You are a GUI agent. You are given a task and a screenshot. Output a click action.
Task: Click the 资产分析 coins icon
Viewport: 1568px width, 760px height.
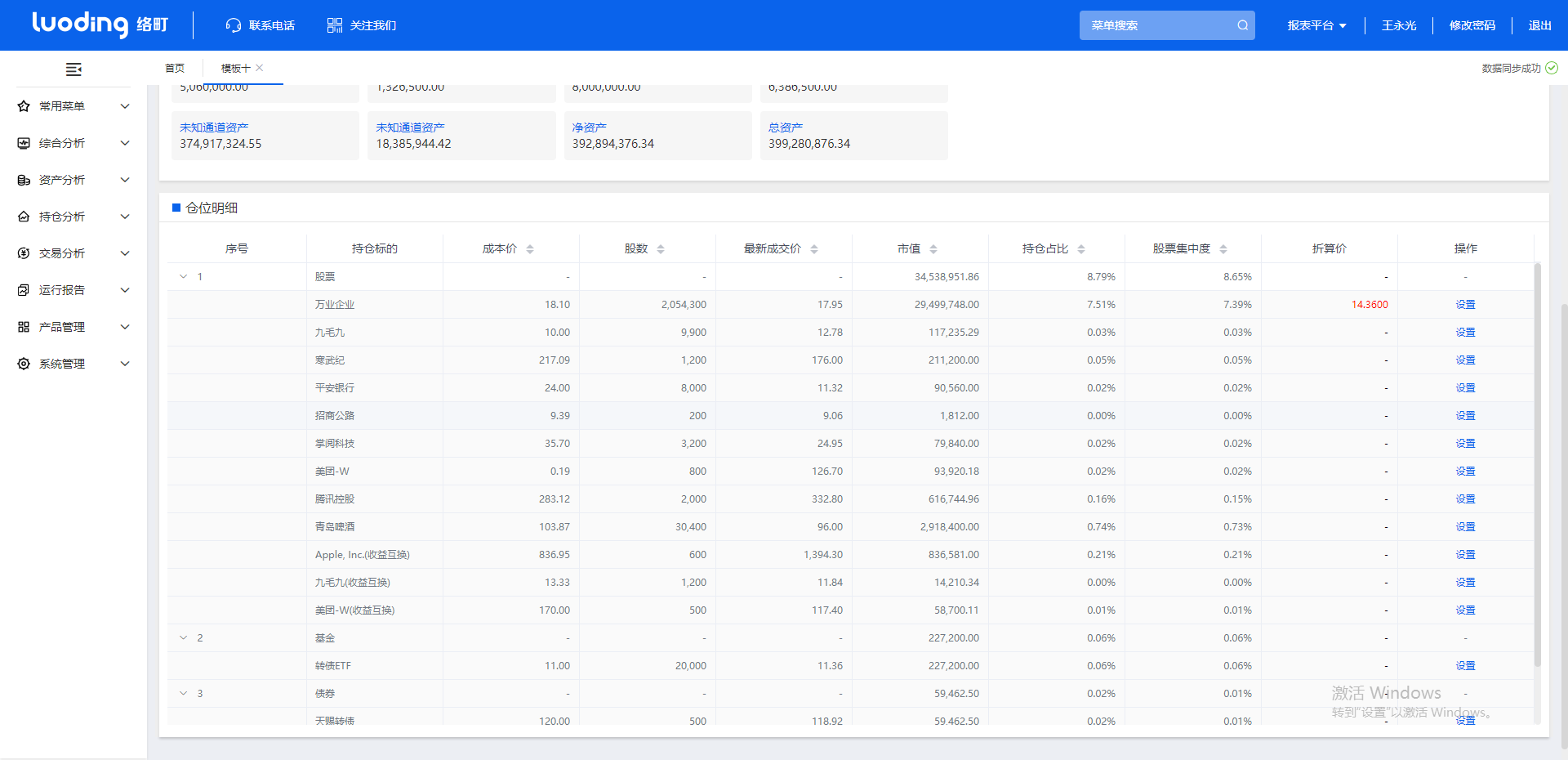point(24,180)
